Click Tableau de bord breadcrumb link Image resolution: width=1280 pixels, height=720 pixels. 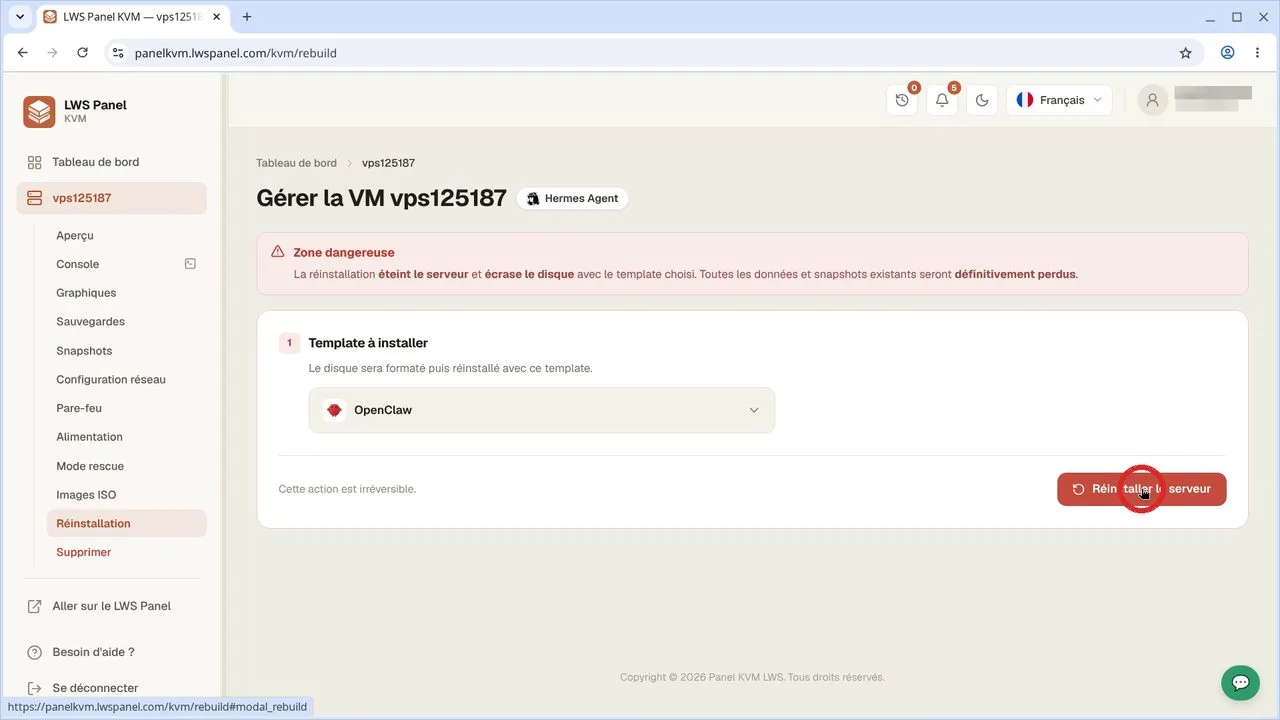pos(296,163)
